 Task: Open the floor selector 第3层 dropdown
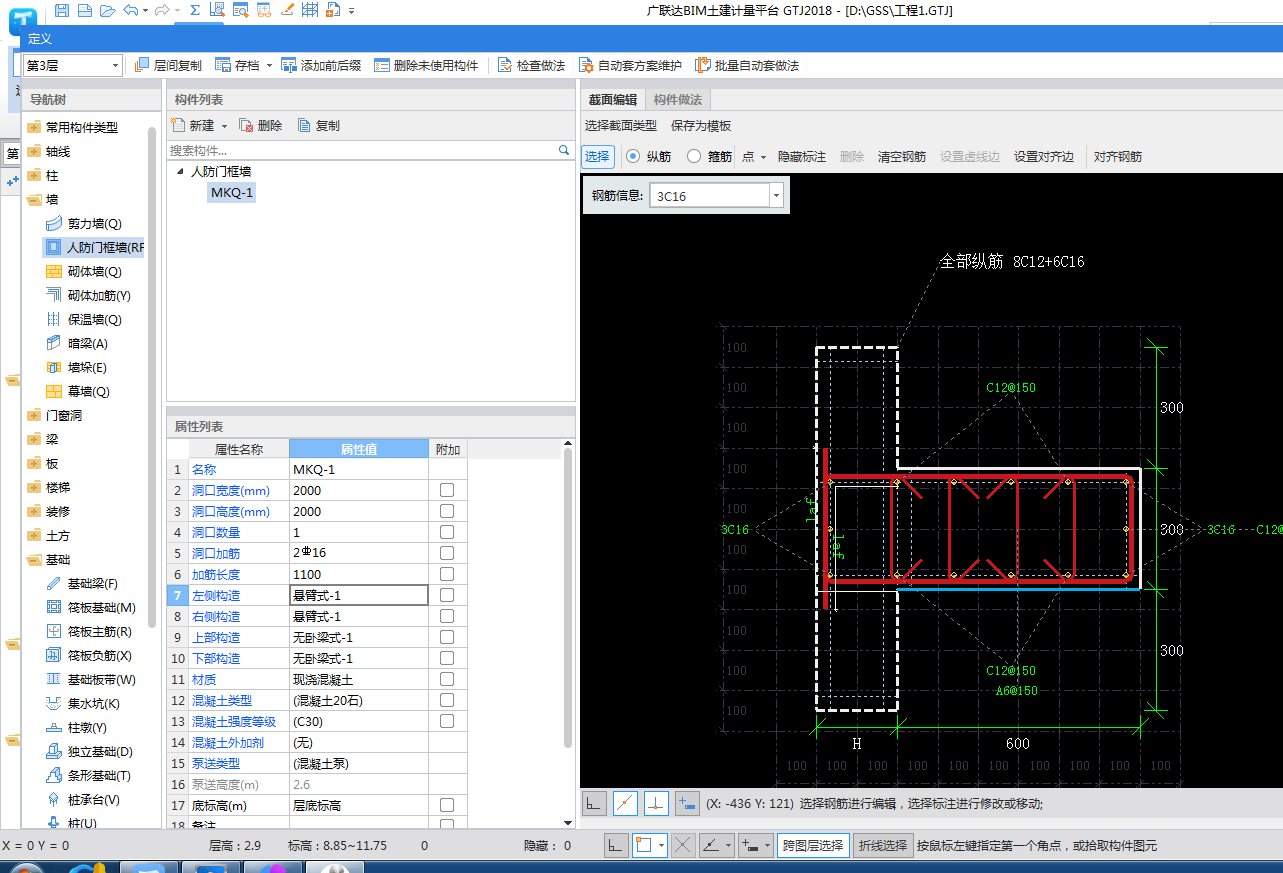coord(116,65)
